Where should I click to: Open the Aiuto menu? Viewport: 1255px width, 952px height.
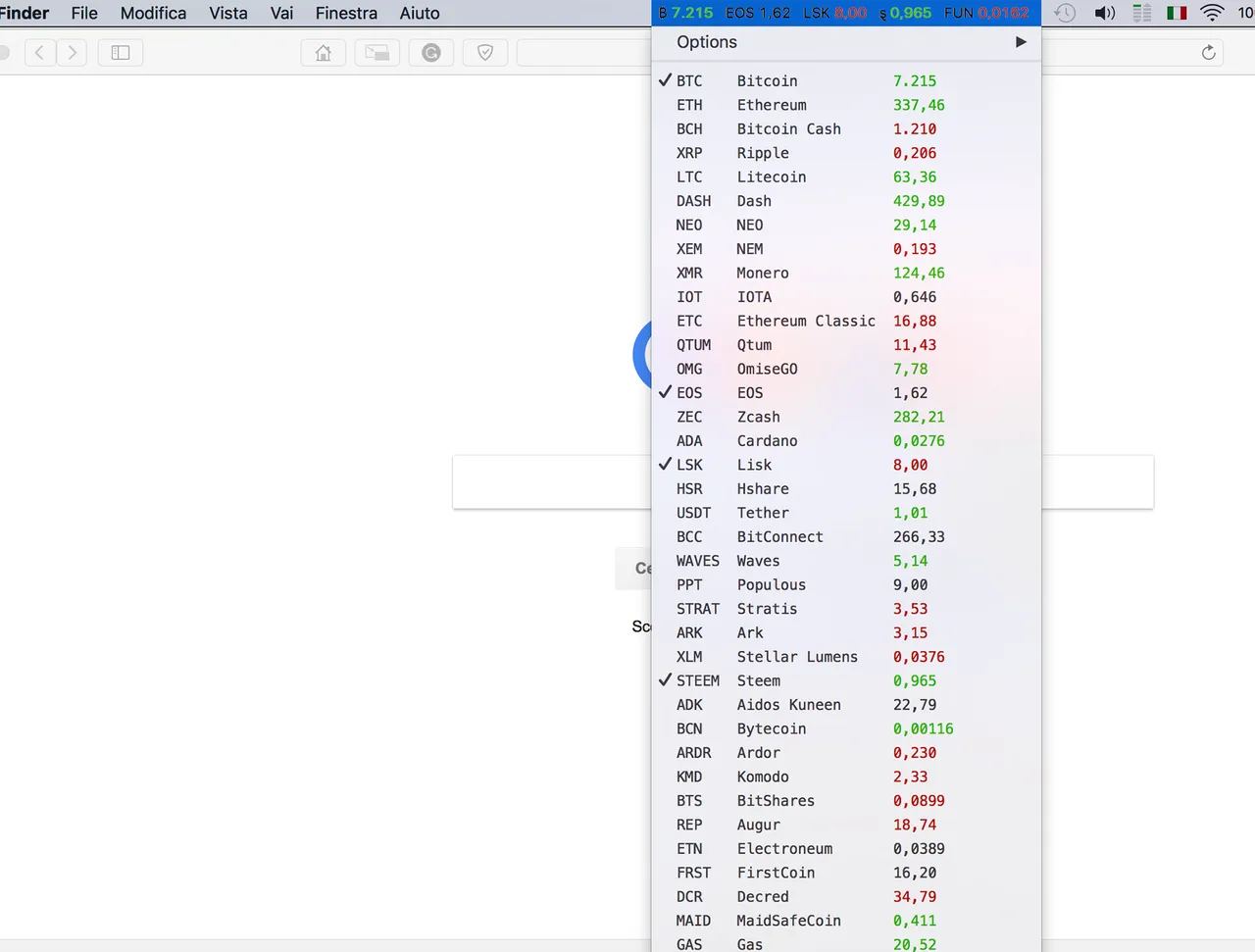pos(420,13)
